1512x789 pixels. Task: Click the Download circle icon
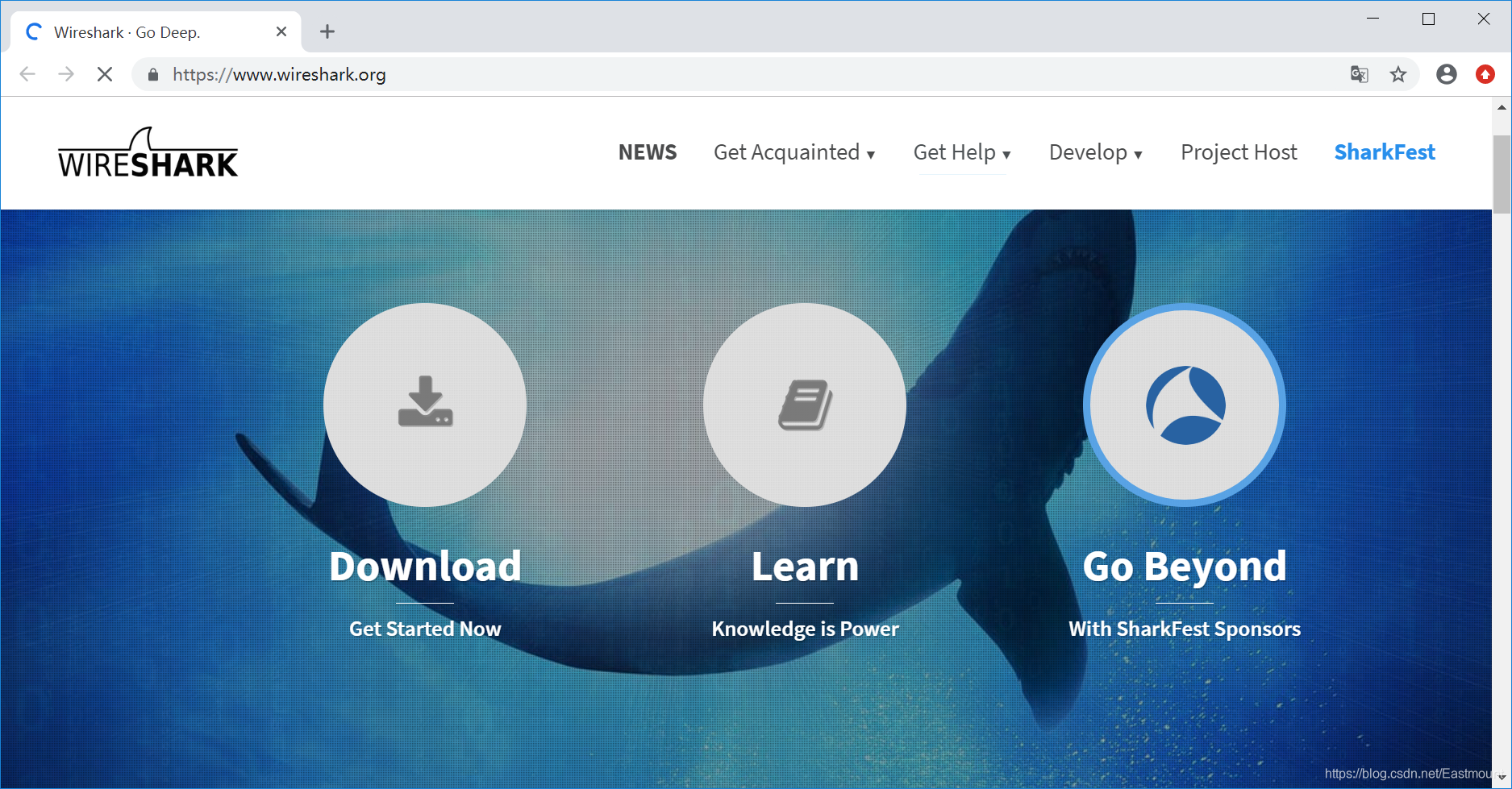(425, 405)
